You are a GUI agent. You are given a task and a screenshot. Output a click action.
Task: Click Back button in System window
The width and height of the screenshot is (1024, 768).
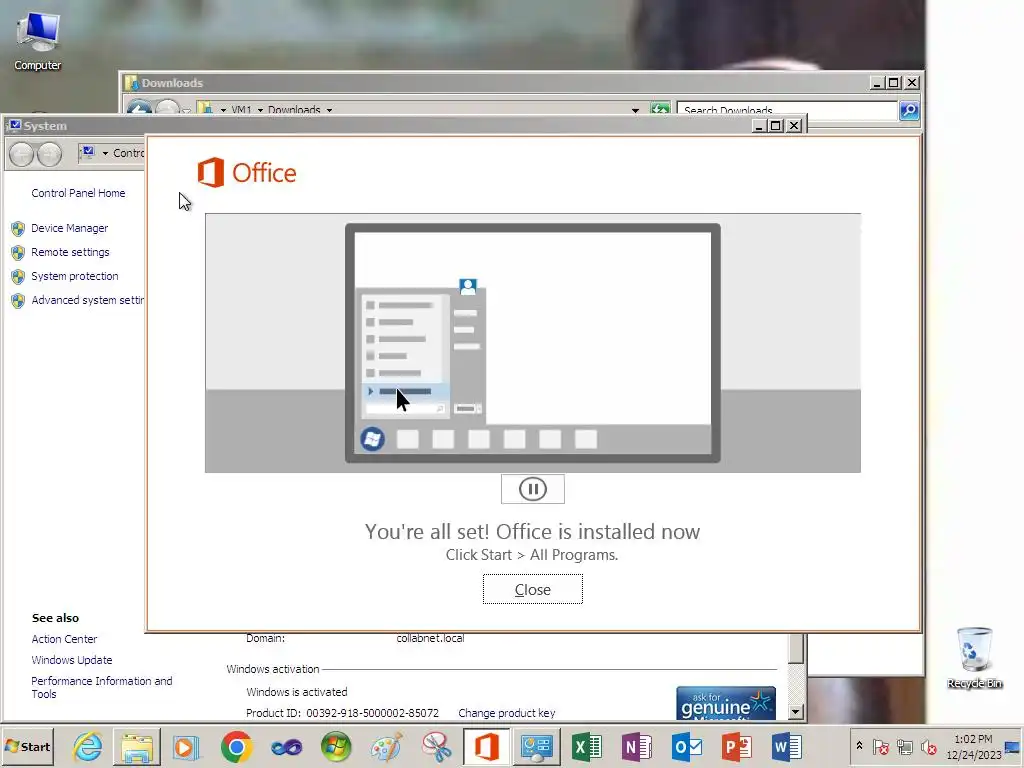(22, 154)
